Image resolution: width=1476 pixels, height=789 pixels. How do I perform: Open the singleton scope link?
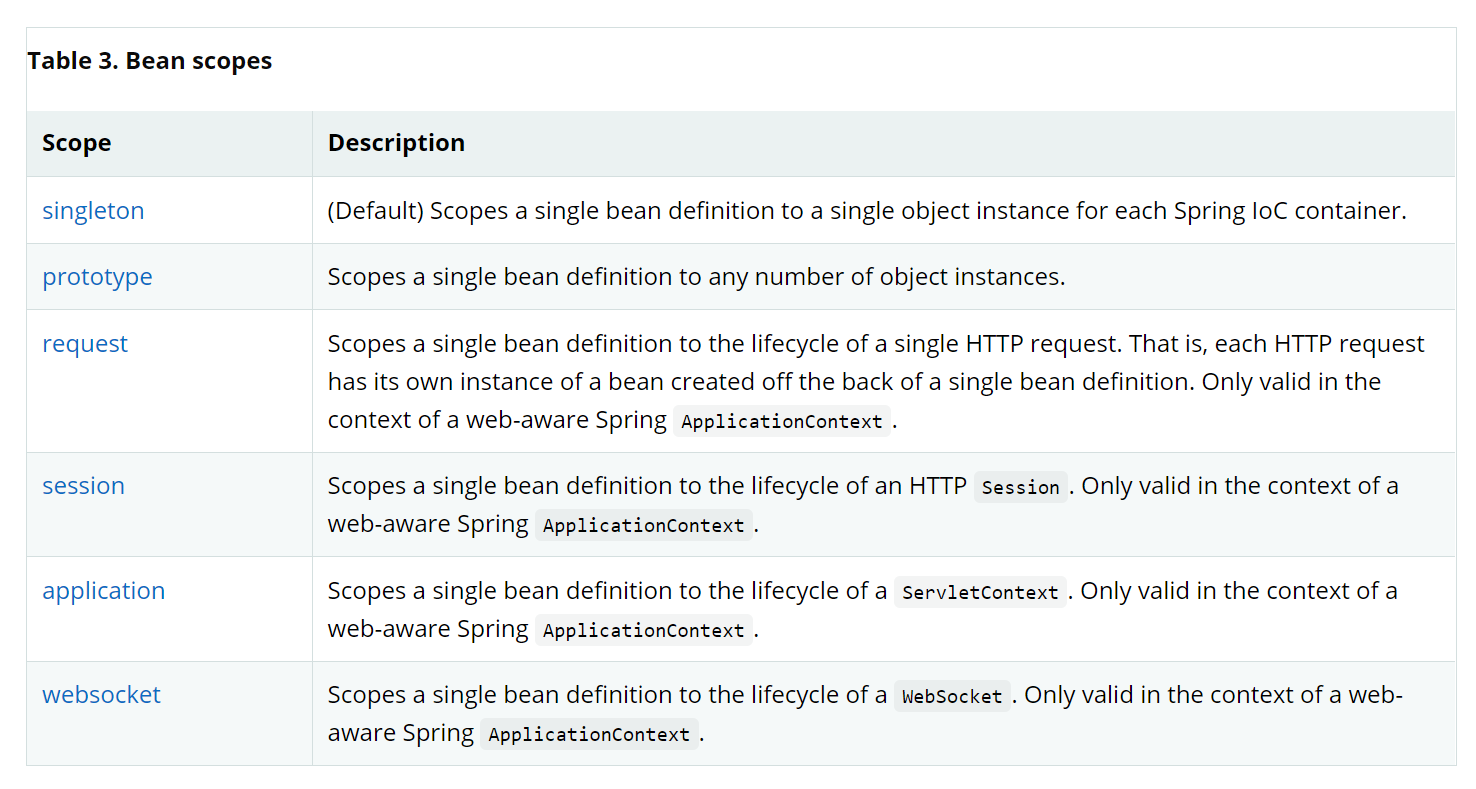click(x=93, y=211)
